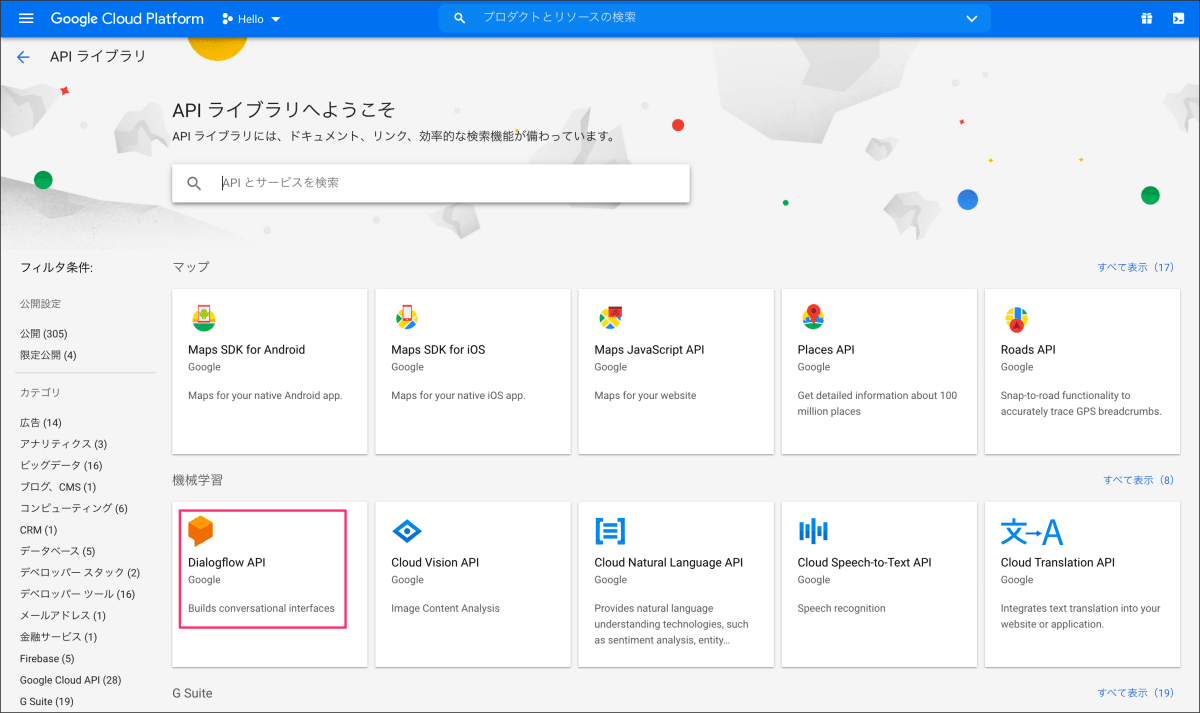Click 'Maps for your website' description
This screenshot has height=713, width=1200.
point(646,395)
